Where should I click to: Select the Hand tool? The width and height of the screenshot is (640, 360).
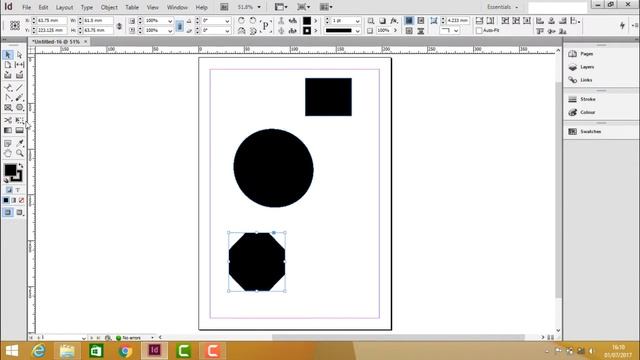8,153
